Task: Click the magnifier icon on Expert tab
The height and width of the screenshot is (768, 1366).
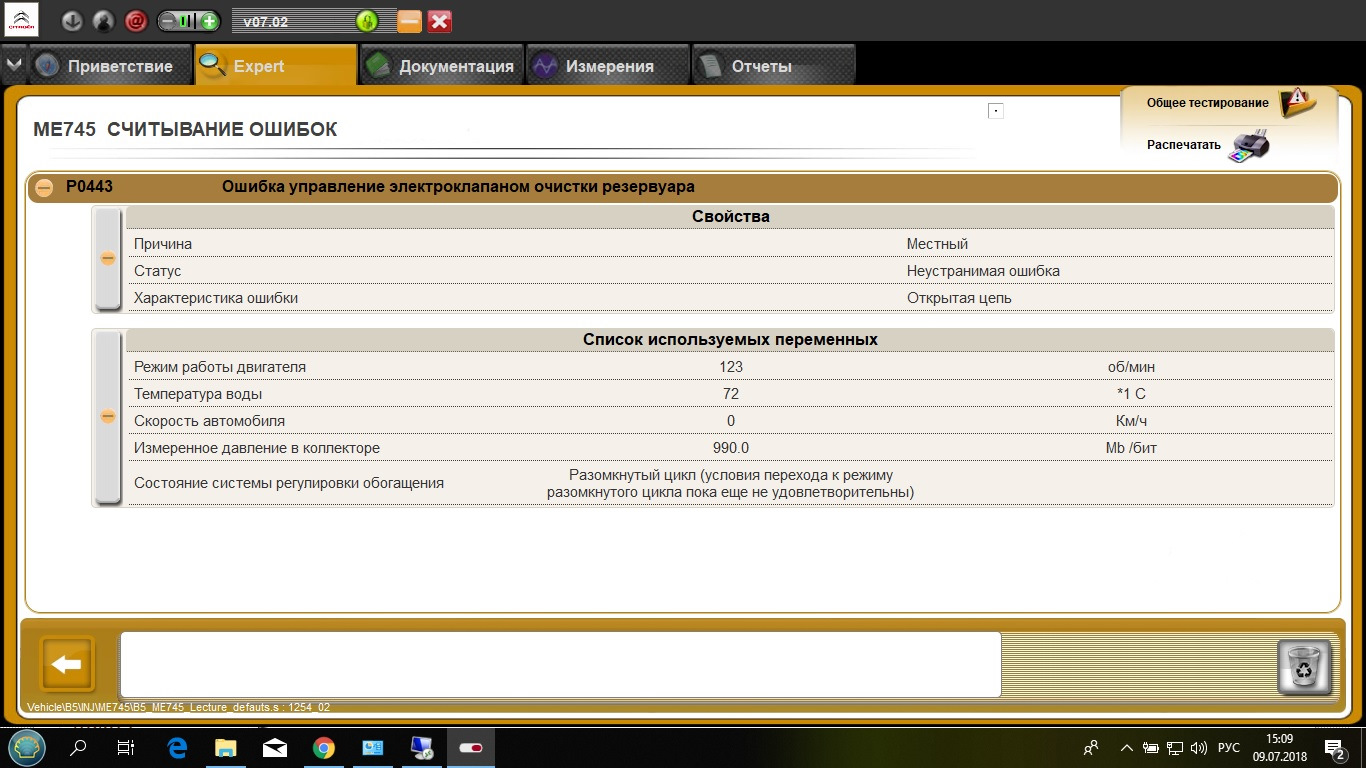Action: coord(213,66)
